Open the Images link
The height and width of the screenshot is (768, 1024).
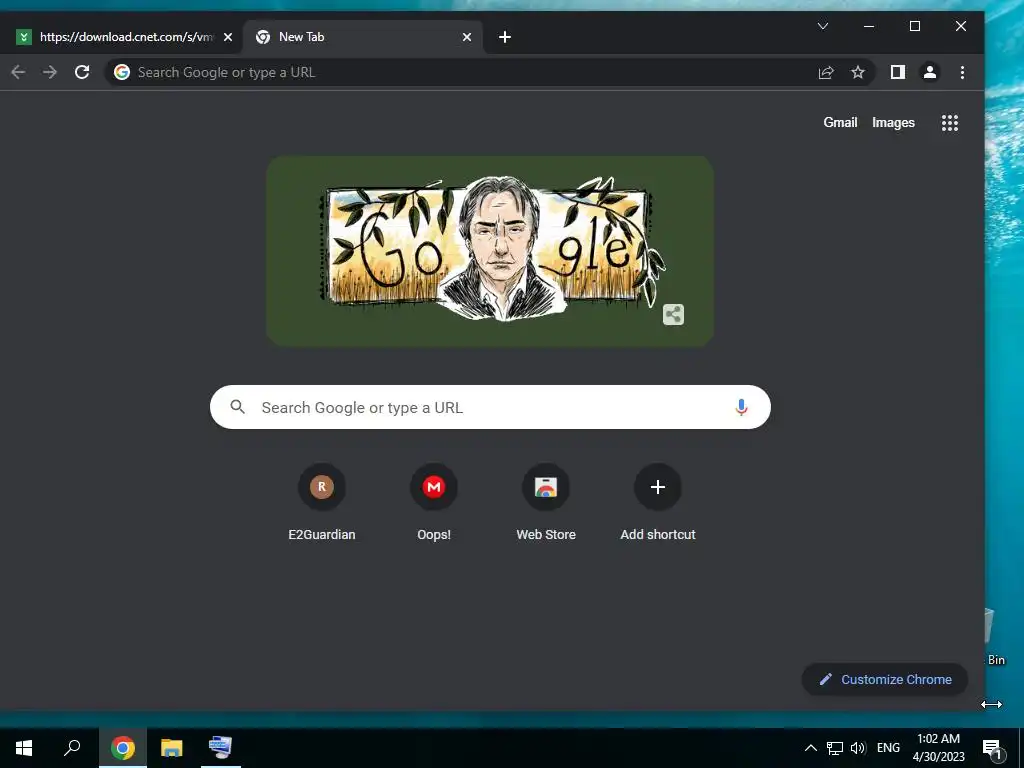pos(893,123)
